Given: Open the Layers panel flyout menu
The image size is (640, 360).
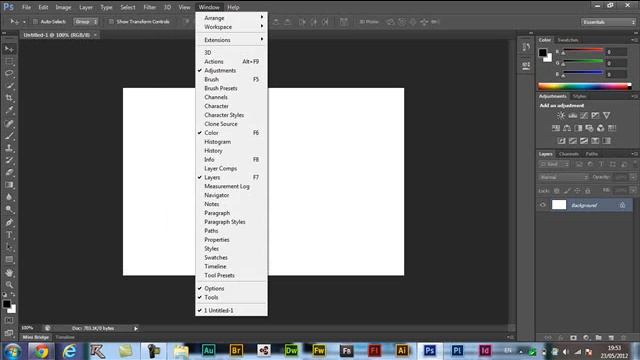Looking at the screenshot, I should (634, 154).
